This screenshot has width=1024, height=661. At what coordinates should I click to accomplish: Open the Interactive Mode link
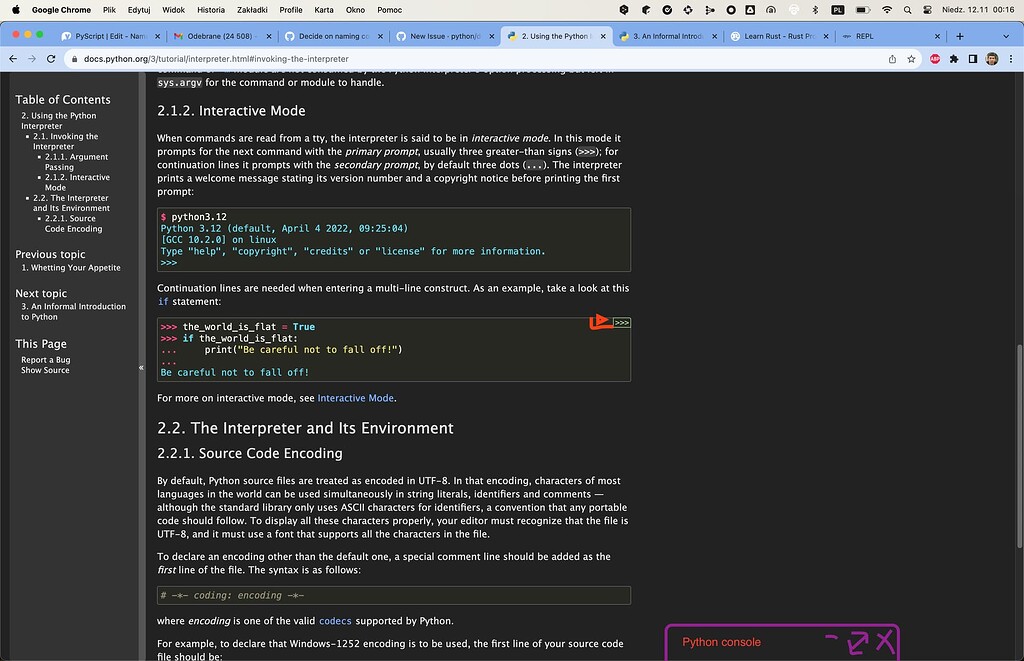point(355,397)
